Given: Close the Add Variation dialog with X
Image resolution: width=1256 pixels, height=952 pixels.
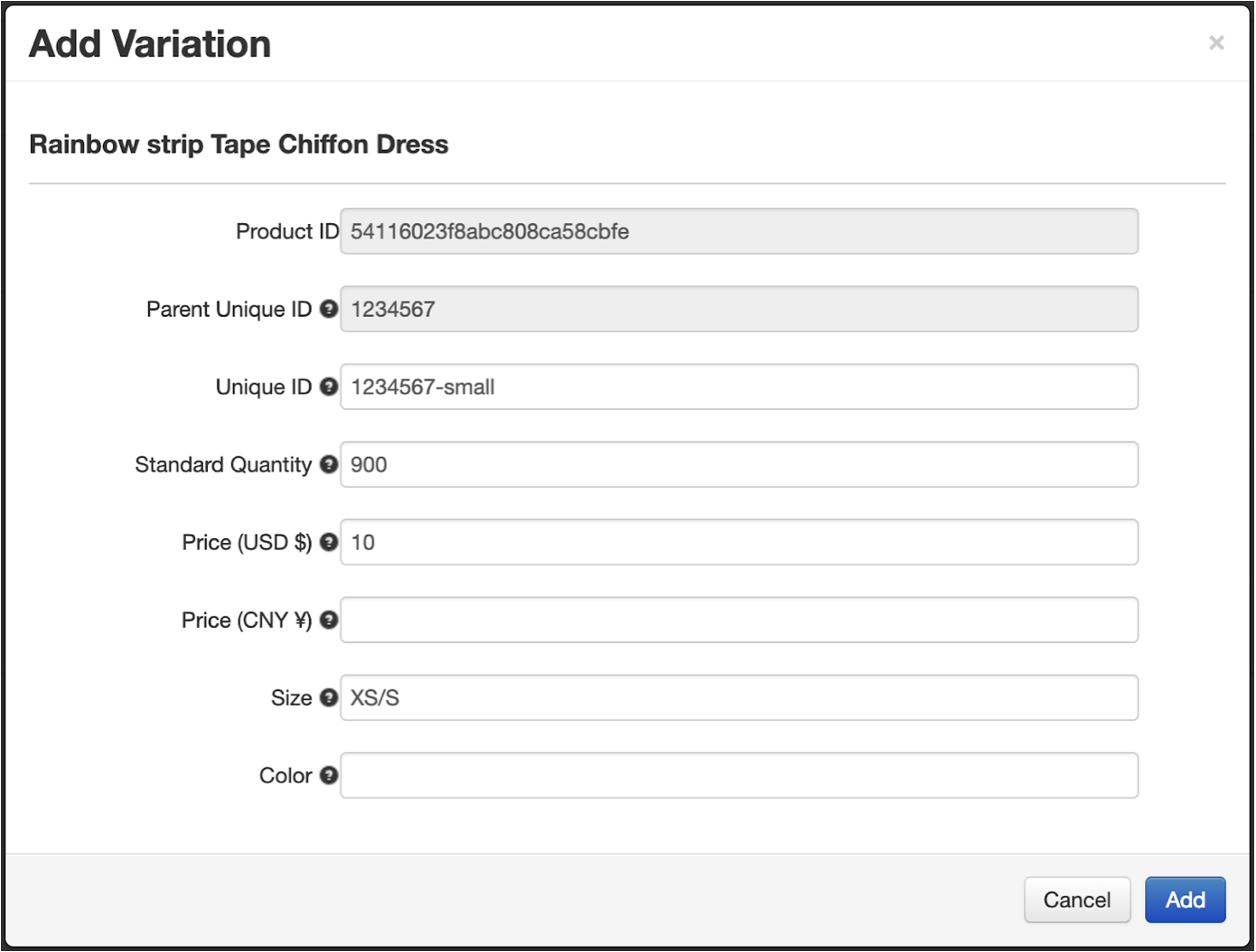Looking at the screenshot, I should pos(1216,42).
